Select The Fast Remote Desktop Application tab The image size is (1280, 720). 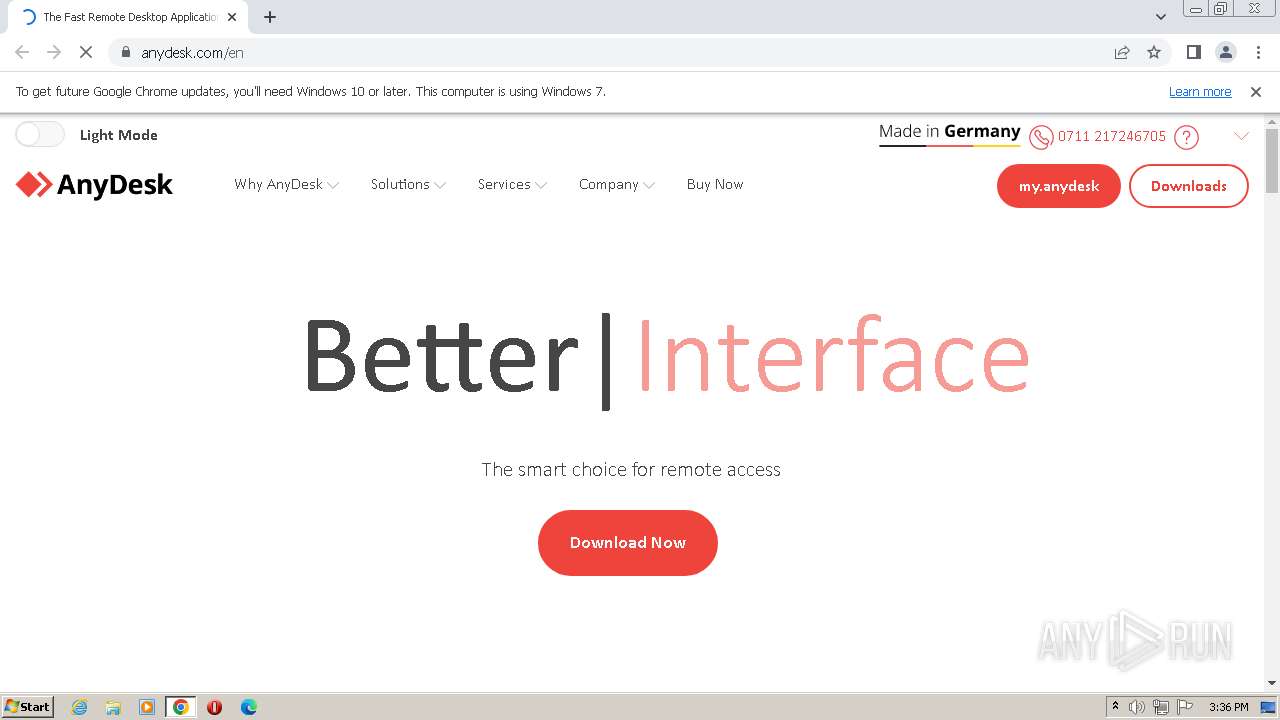(129, 17)
